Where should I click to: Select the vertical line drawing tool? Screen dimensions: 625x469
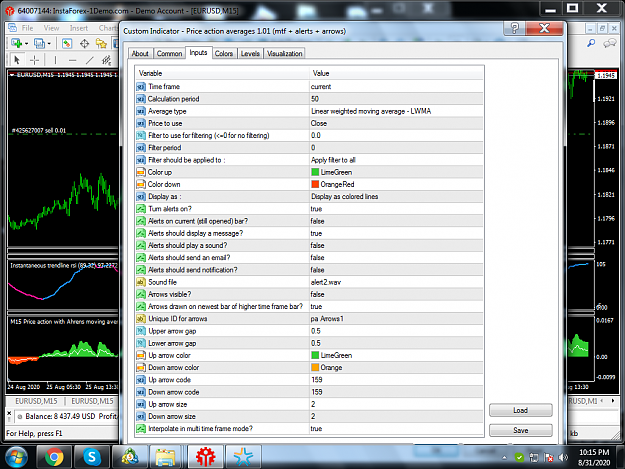coord(55,60)
